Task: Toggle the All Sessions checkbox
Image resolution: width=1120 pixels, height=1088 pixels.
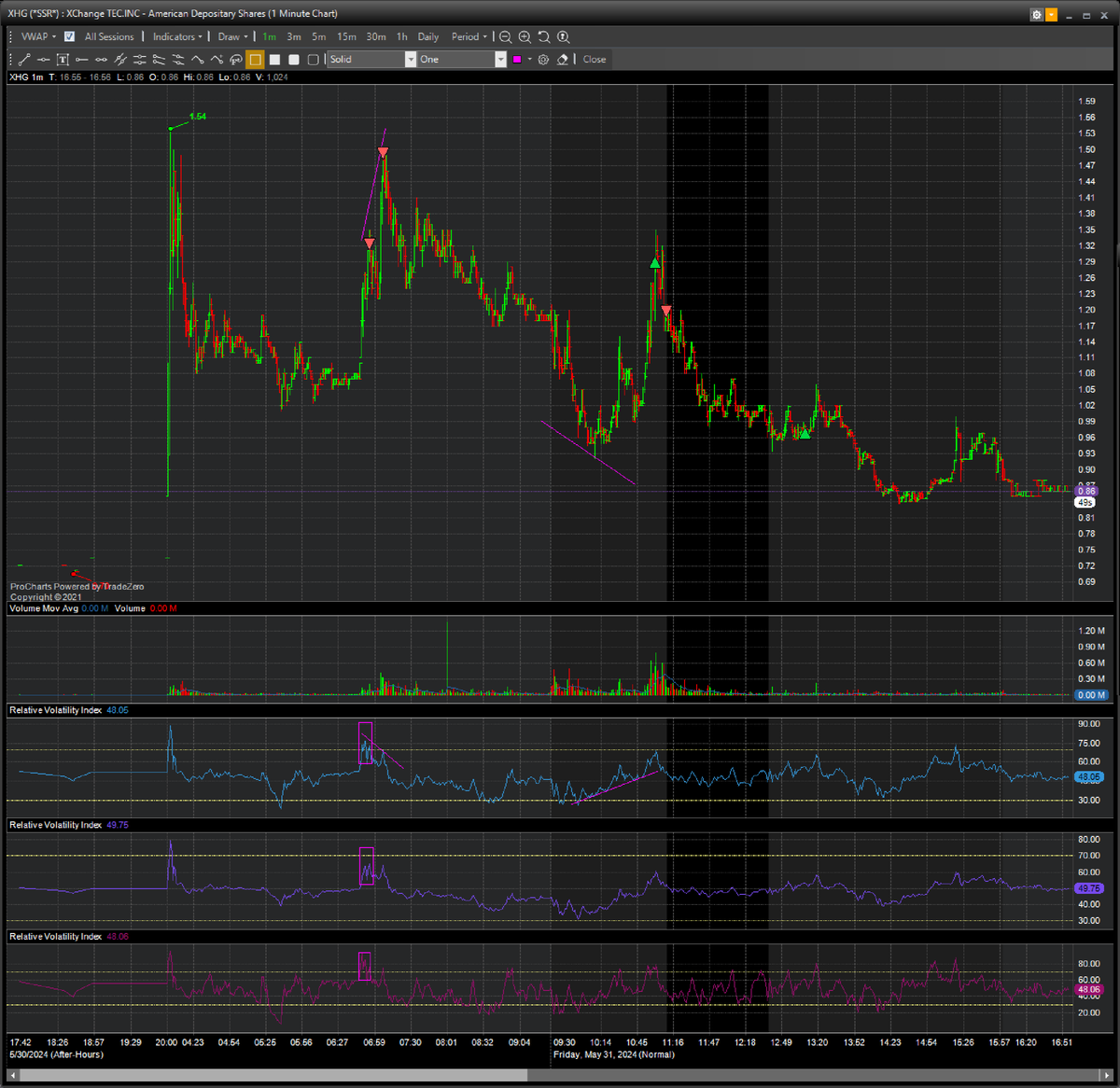Action: pos(69,36)
